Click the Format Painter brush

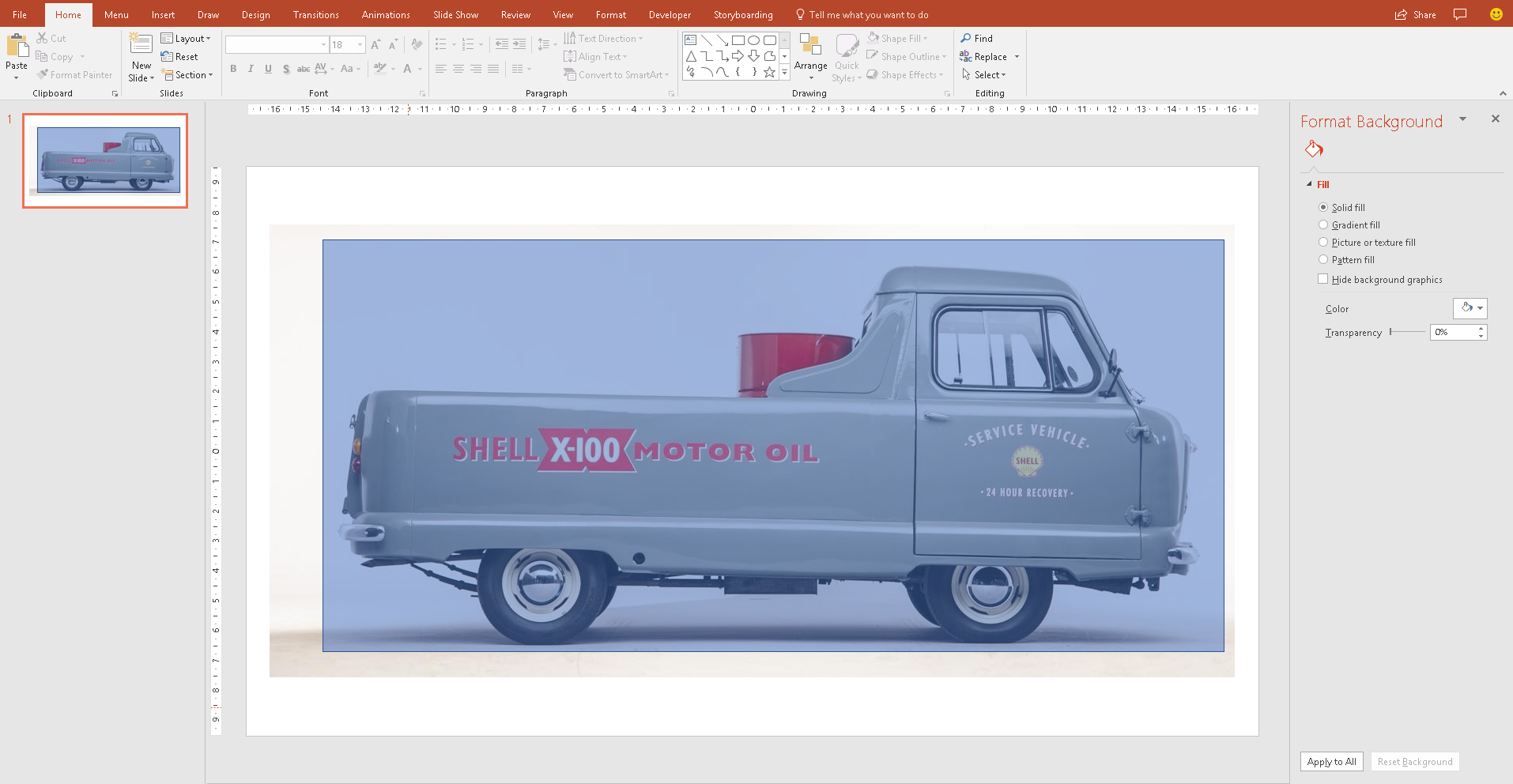pyautogui.click(x=43, y=74)
